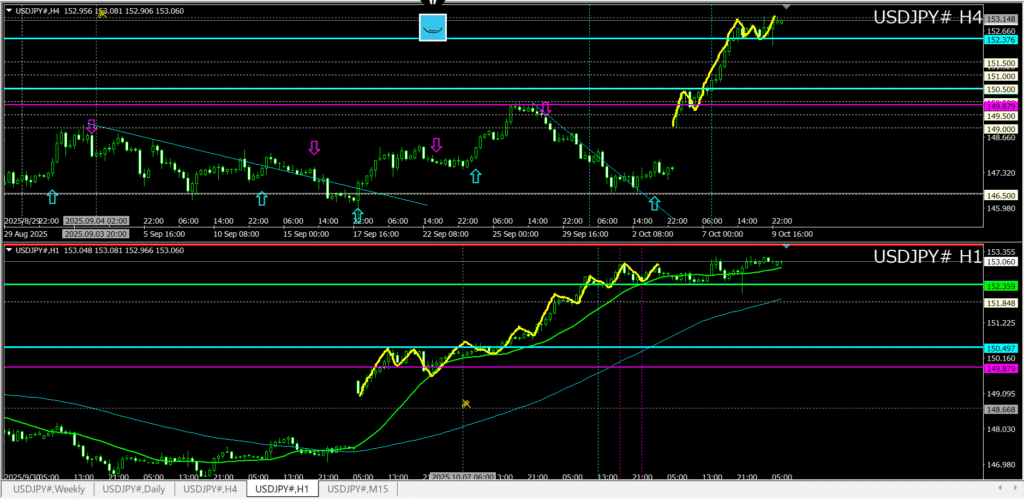Click the magenta 149.879 price label on H4

pyautogui.click(x=1001, y=105)
